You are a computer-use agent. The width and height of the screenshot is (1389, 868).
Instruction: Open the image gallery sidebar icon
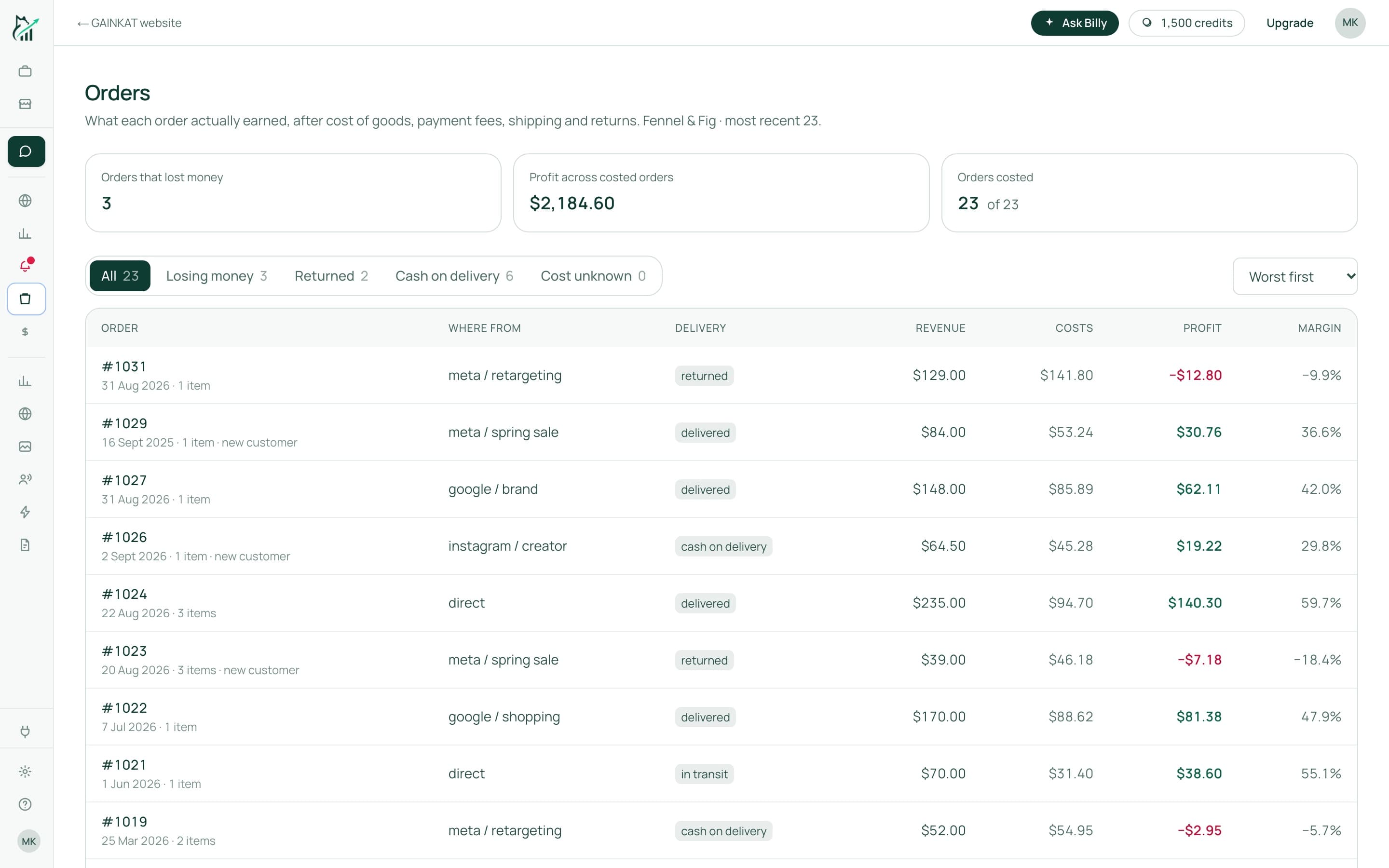pyautogui.click(x=25, y=447)
